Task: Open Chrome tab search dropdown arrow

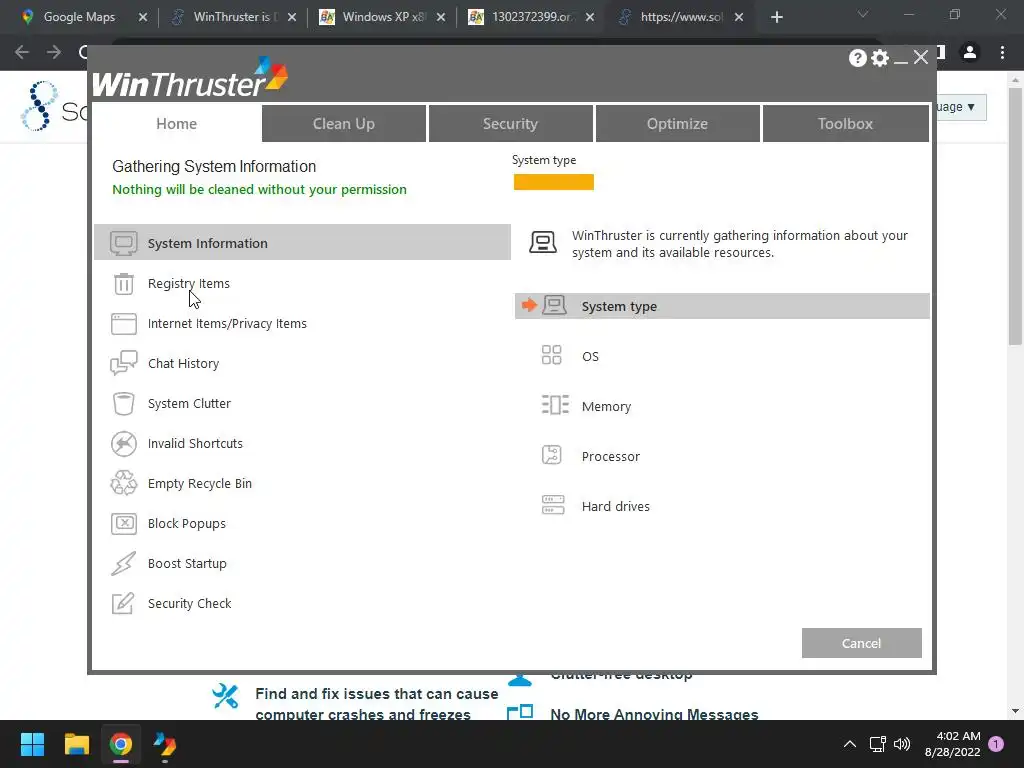Action: click(x=863, y=14)
